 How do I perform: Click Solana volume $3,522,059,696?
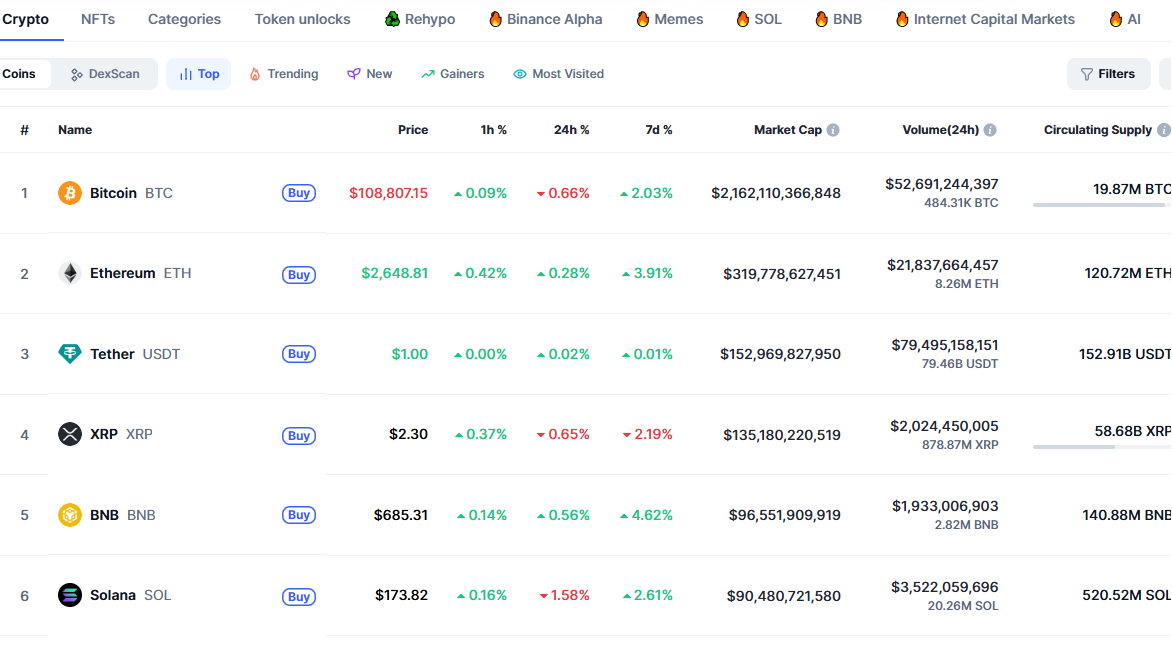(x=945, y=587)
